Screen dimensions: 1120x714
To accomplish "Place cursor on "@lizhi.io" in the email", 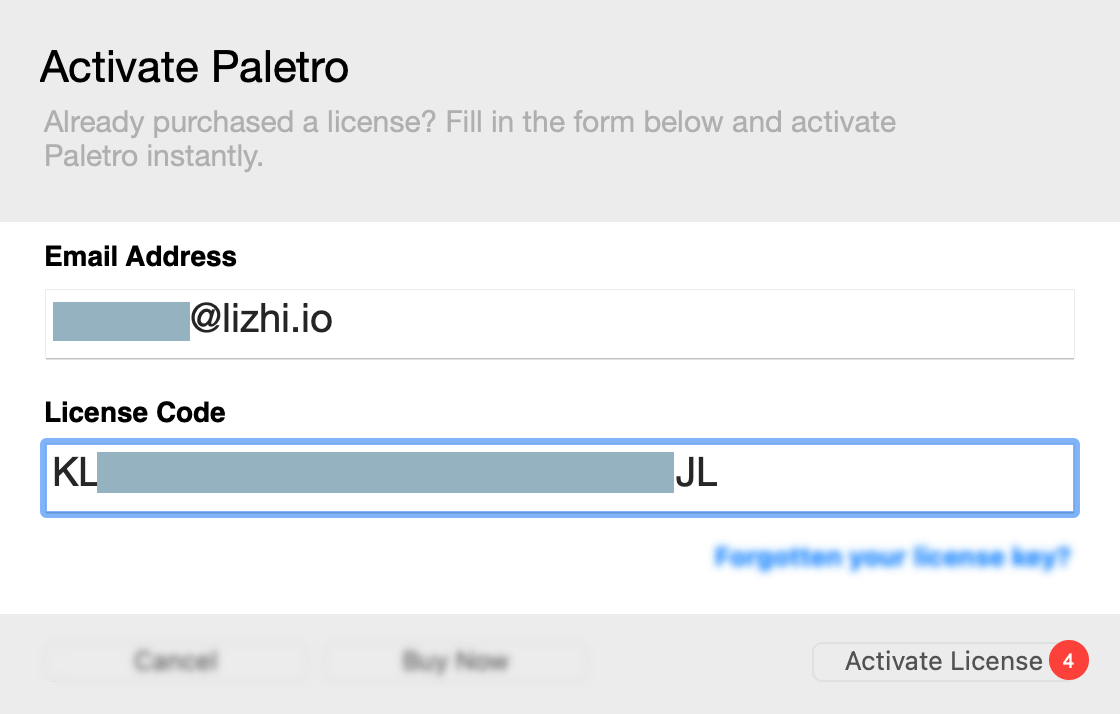I will 262,321.
